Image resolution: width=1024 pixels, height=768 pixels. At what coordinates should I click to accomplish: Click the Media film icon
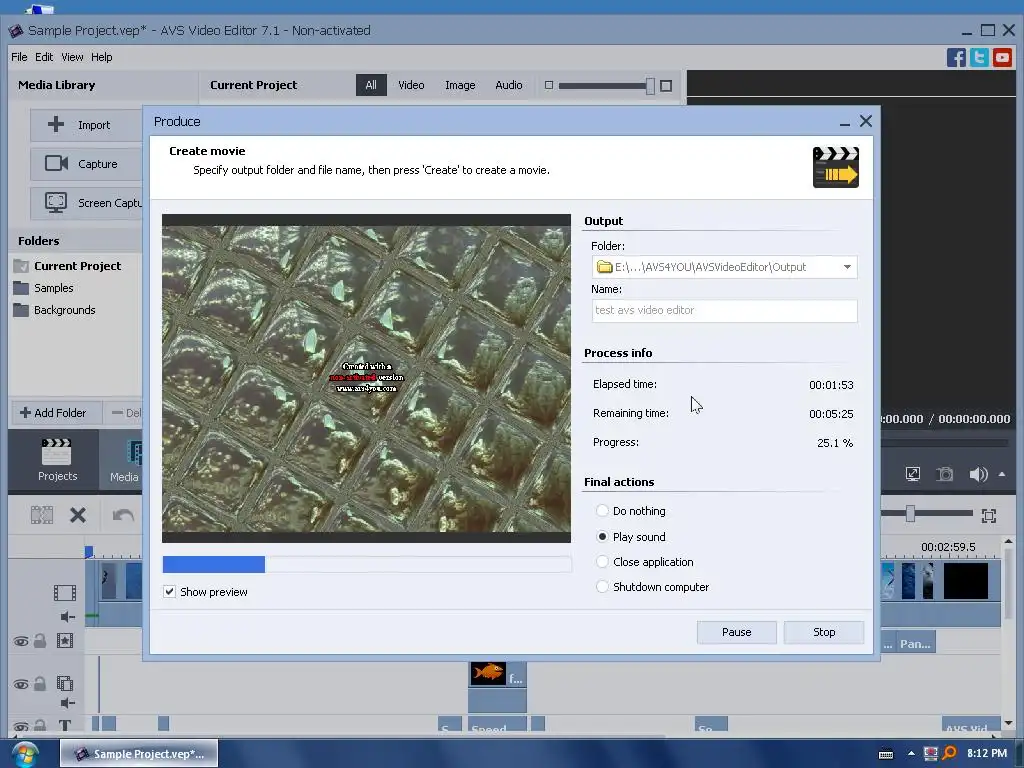(x=133, y=452)
